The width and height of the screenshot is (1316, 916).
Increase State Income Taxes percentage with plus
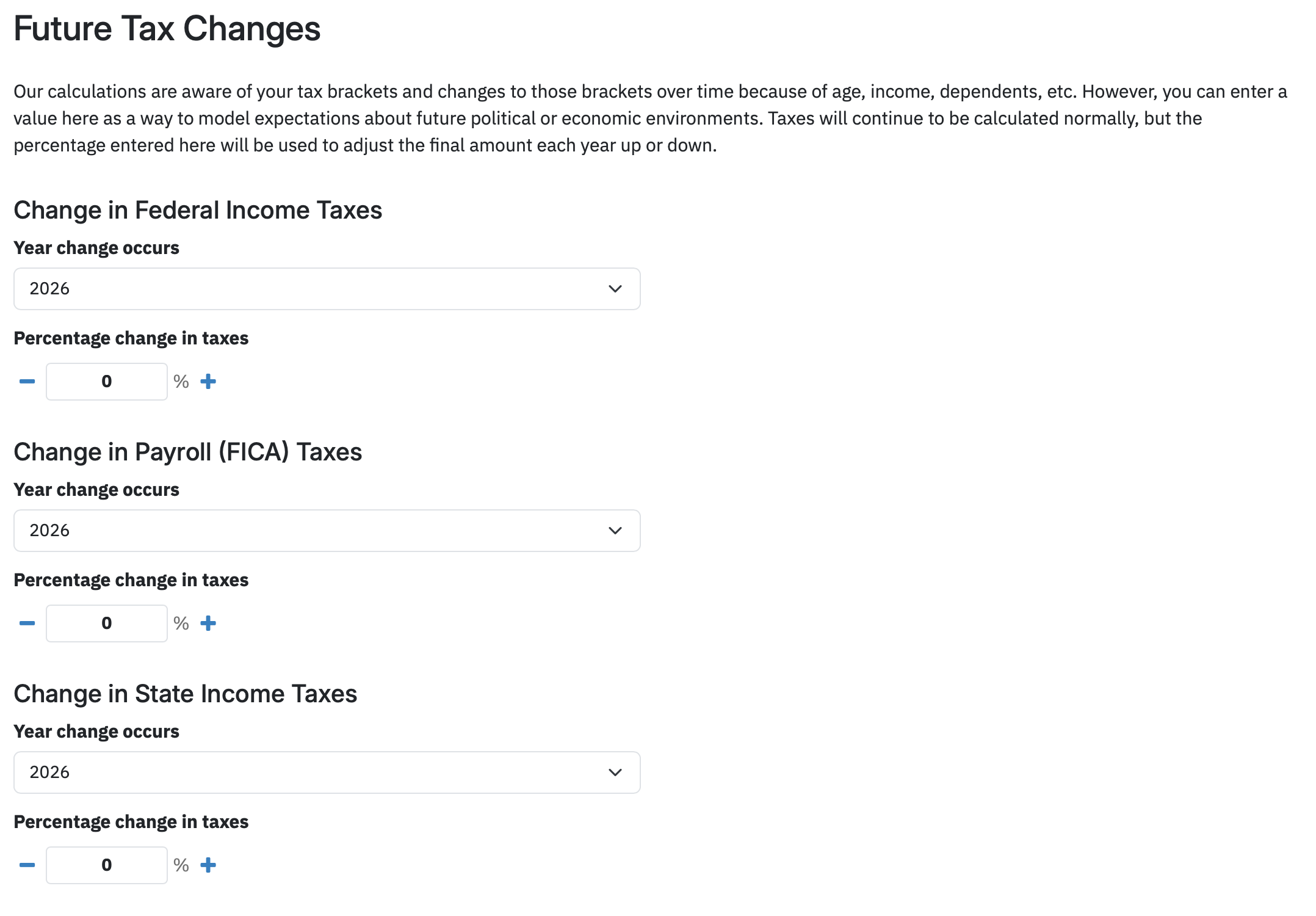(x=208, y=865)
